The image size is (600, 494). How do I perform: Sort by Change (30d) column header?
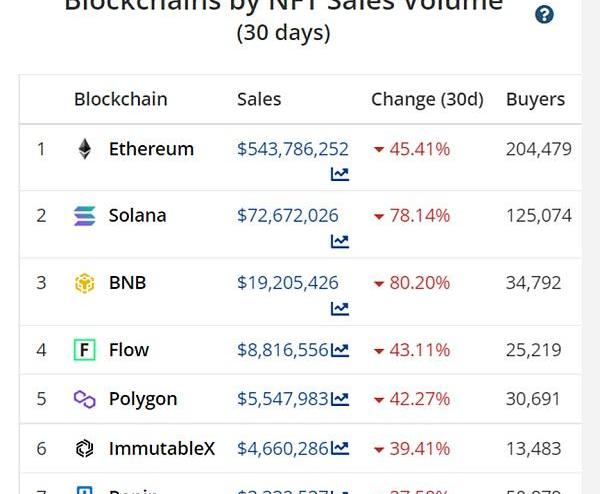[x=427, y=99]
